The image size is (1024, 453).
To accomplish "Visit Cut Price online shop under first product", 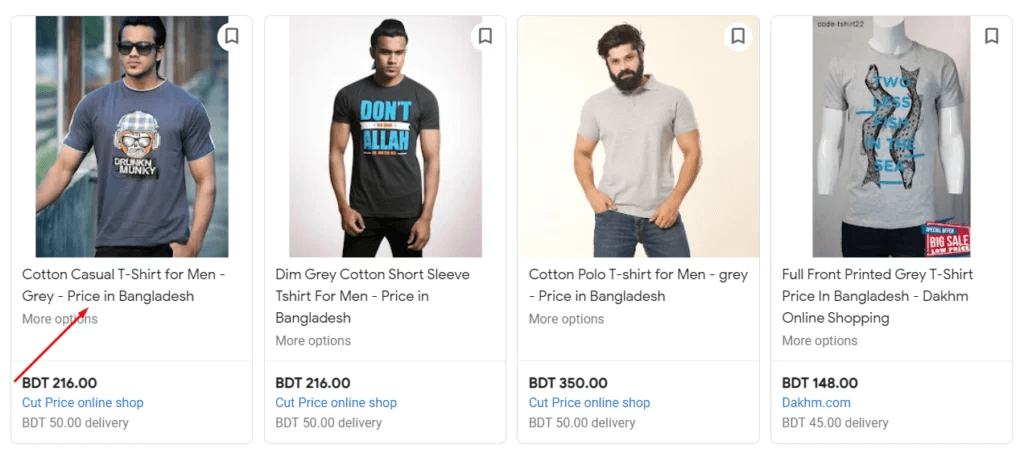I will 83,403.
